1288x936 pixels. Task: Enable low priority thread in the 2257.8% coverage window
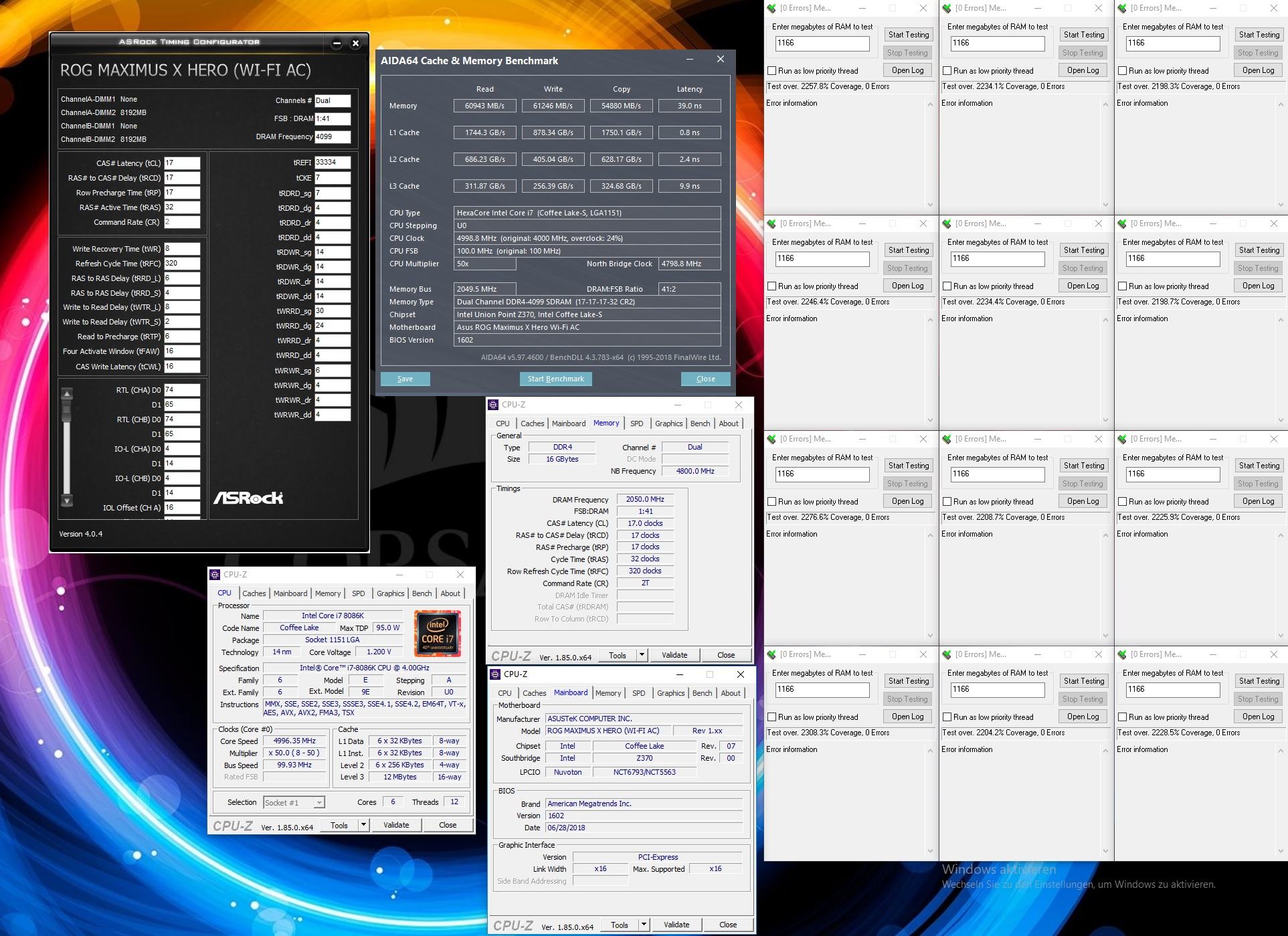(x=772, y=71)
